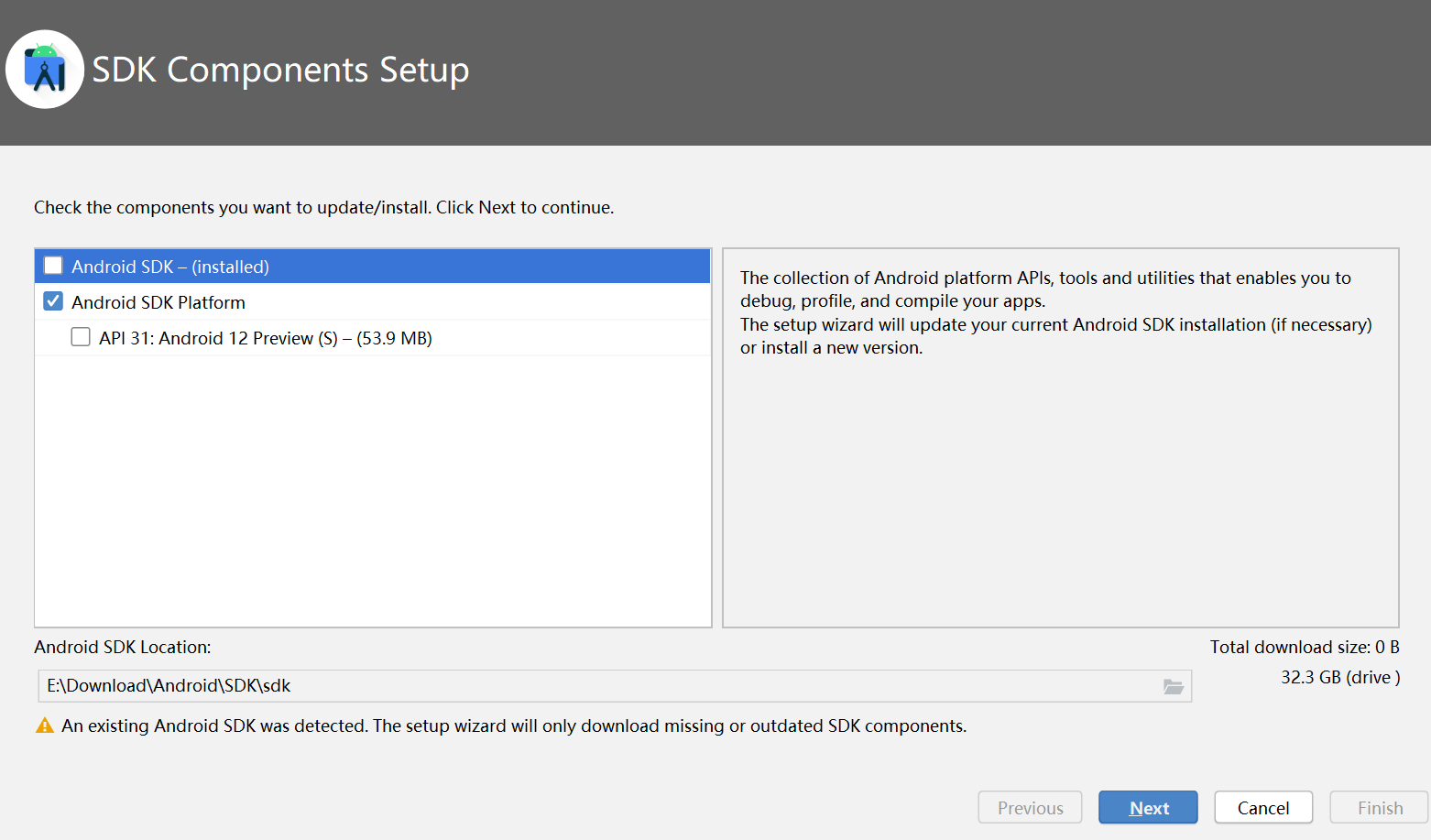Select the API 31: Android 12 Preview label

pyautogui.click(x=266, y=338)
